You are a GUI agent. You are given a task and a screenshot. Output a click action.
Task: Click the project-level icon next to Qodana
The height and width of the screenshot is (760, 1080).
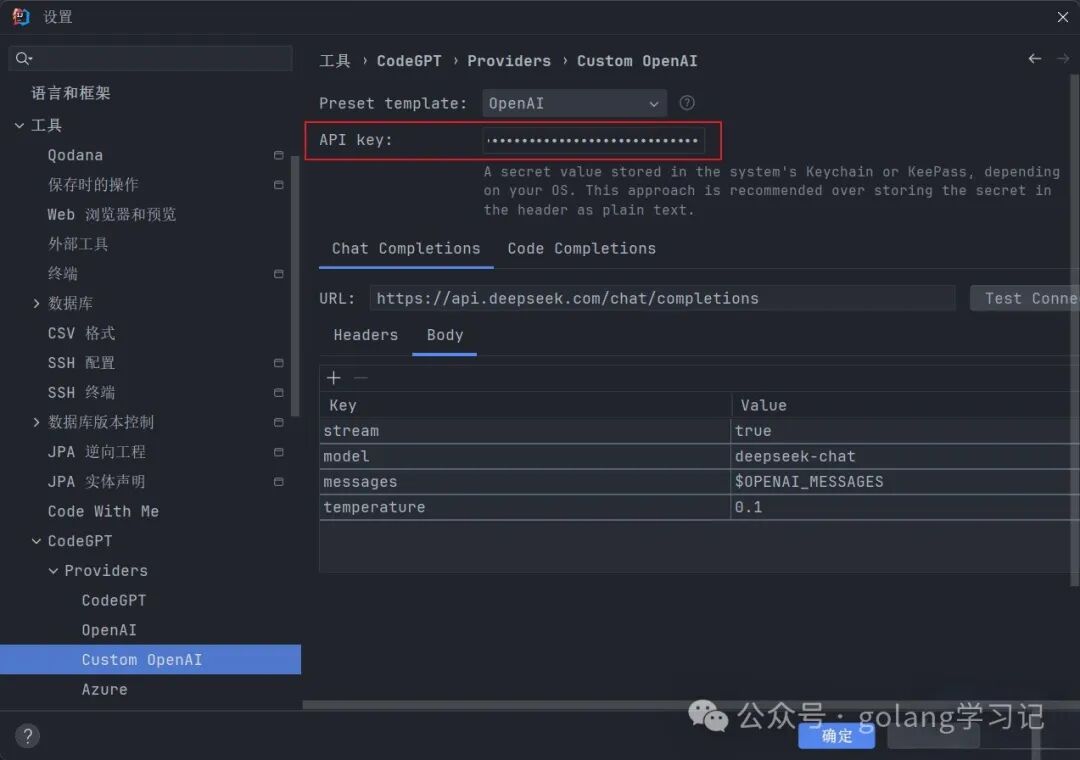tap(278, 155)
